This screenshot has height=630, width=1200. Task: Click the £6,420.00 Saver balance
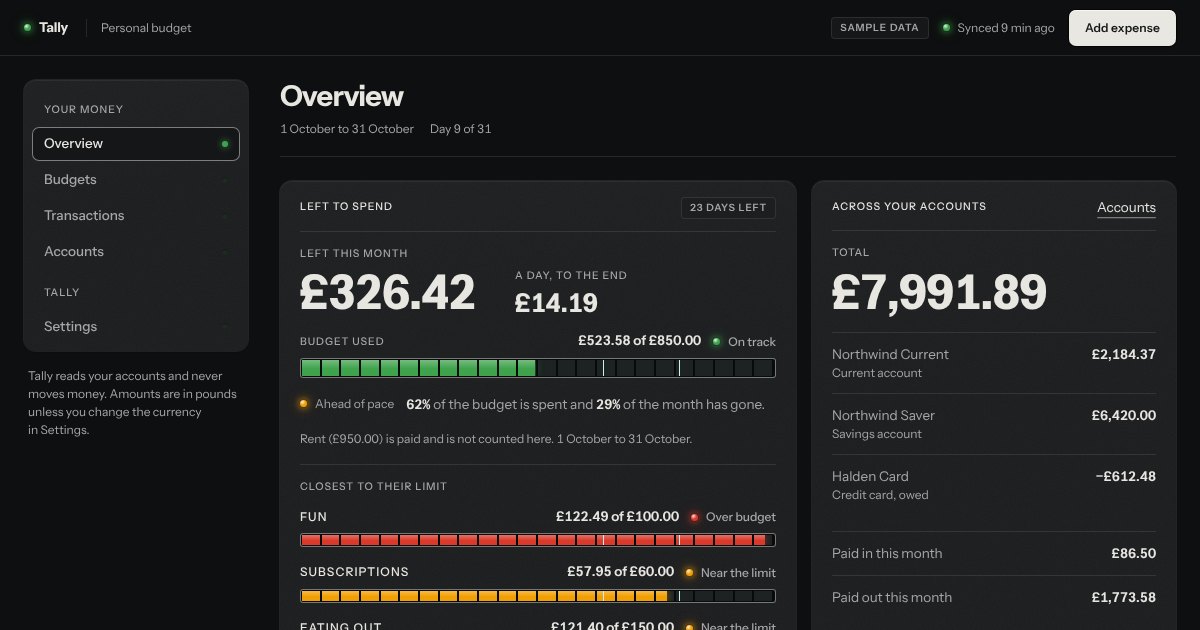[x=1124, y=416]
